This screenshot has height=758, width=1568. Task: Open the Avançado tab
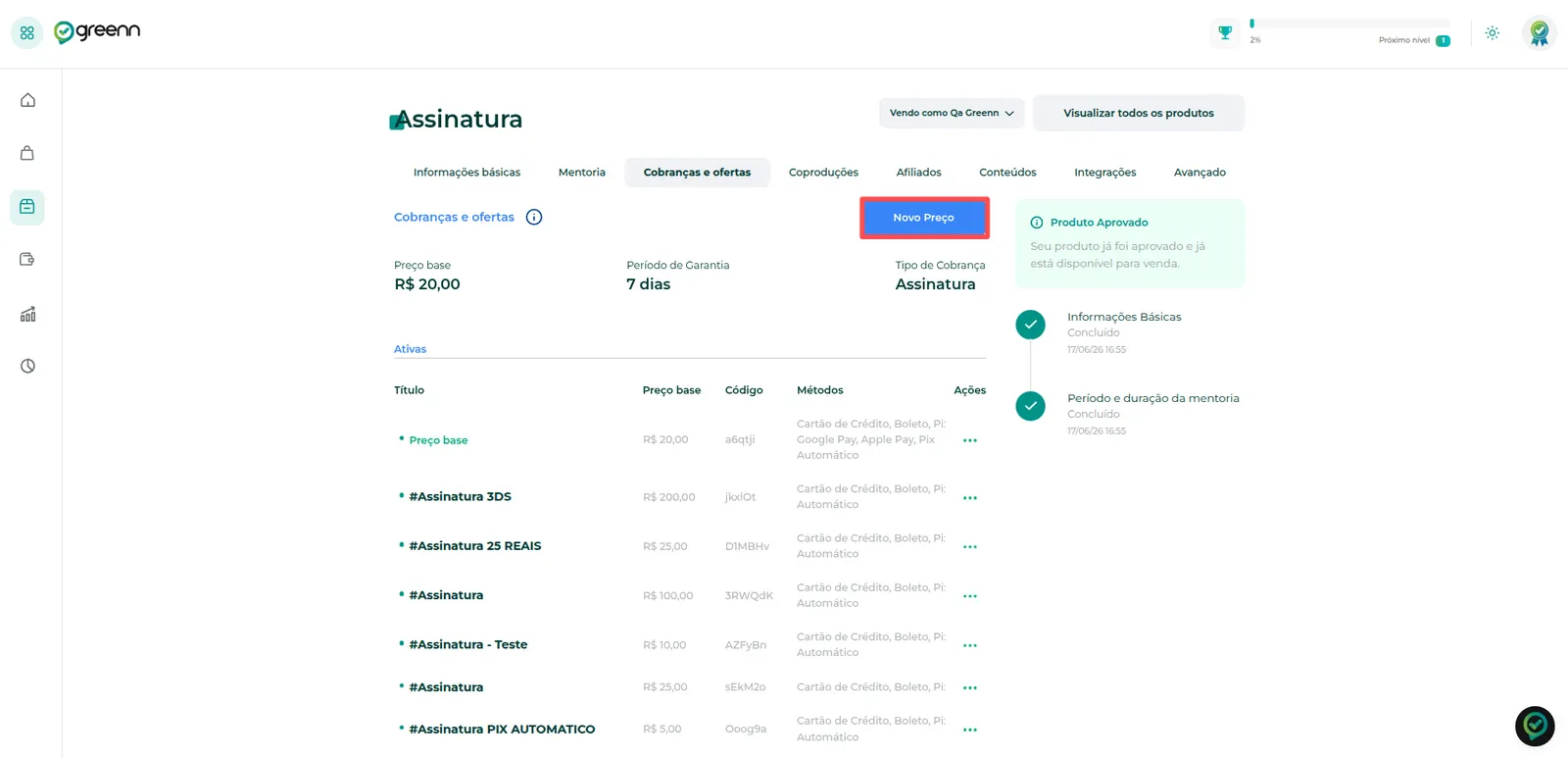pyautogui.click(x=1200, y=173)
